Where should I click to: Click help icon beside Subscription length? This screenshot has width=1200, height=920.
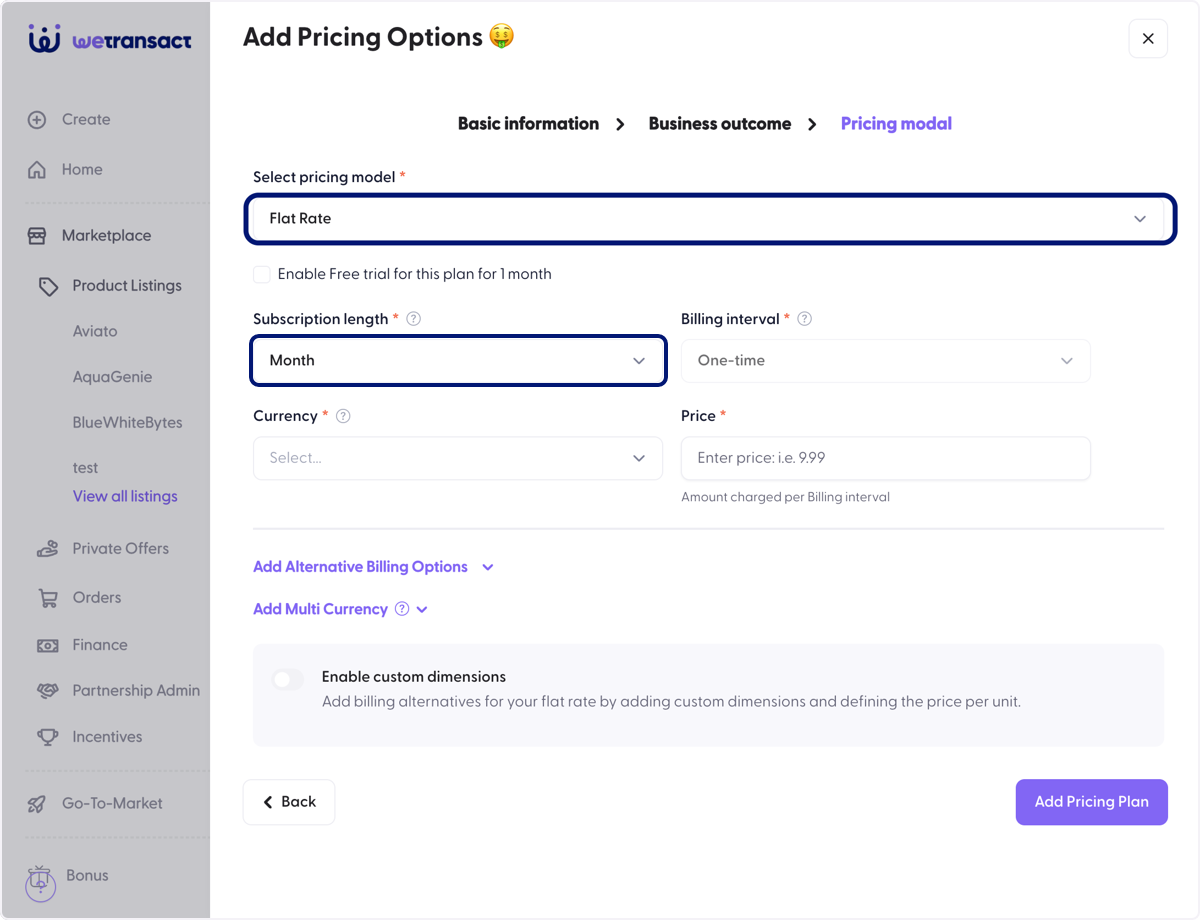[414, 319]
